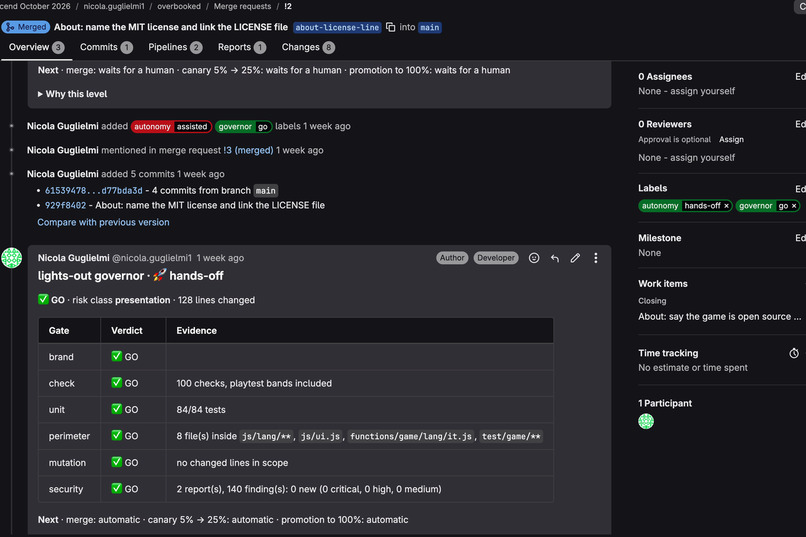The height and width of the screenshot is (537, 806).
Task: Go to the nicola.guglielmi1 breadcrumb
Action: tap(114, 6)
